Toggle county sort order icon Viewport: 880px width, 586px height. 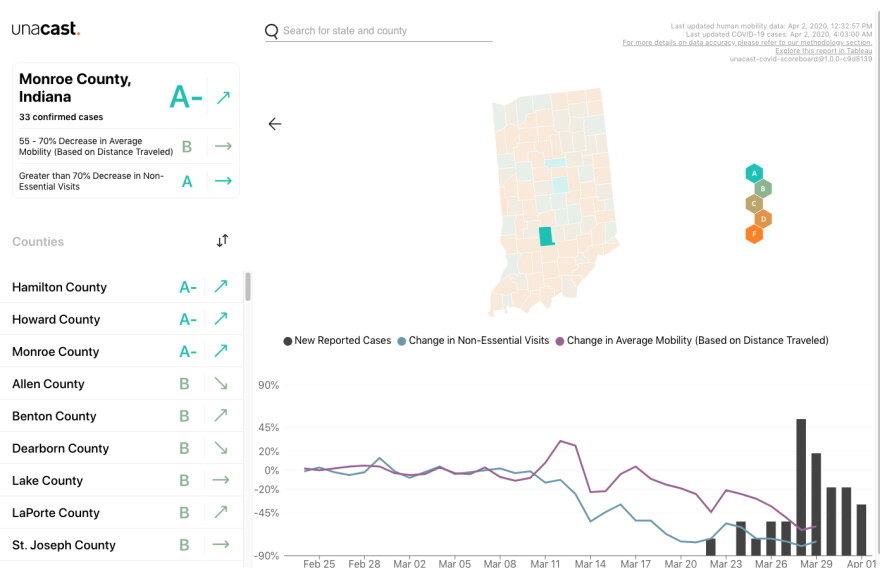[x=222, y=241]
